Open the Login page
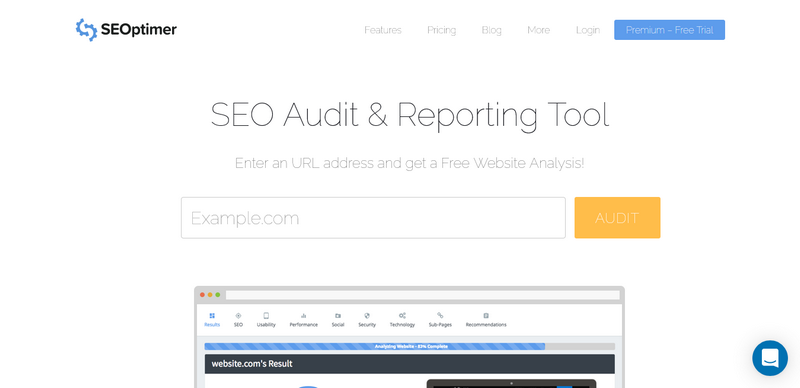 coord(588,30)
